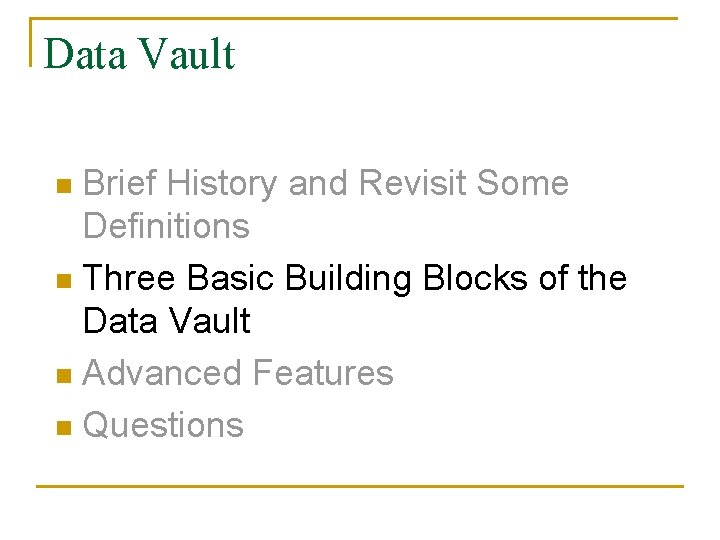Click the Advanced Features bullet text
Screen dimensions: 720x540
238,372
